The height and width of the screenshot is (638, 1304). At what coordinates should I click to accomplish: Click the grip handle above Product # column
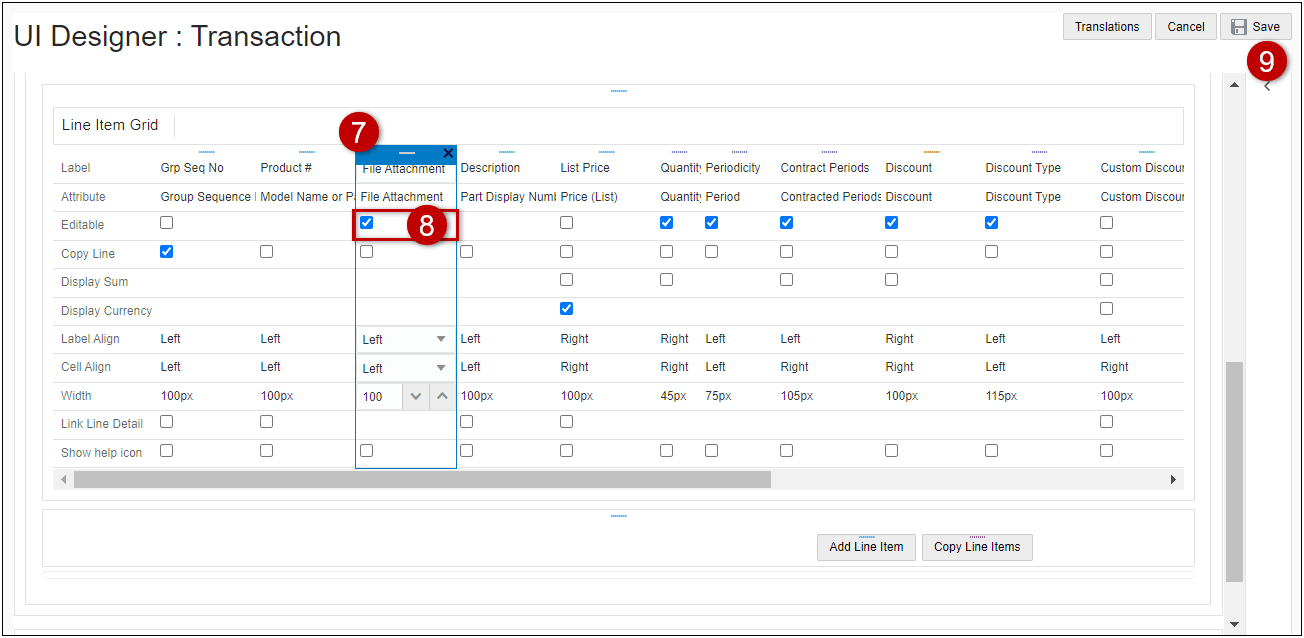307,152
